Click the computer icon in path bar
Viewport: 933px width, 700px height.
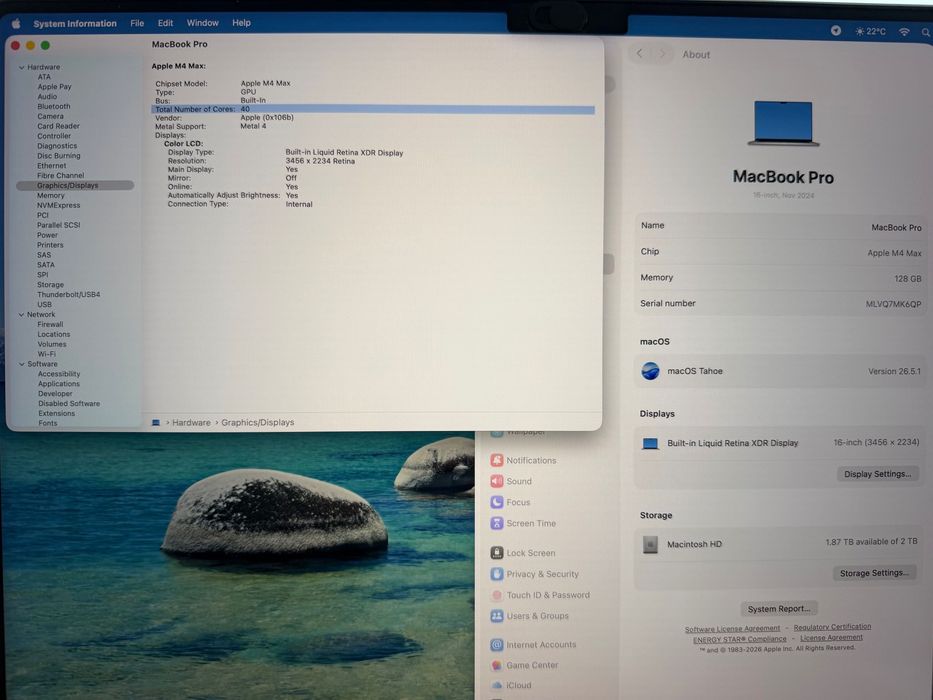coord(156,423)
